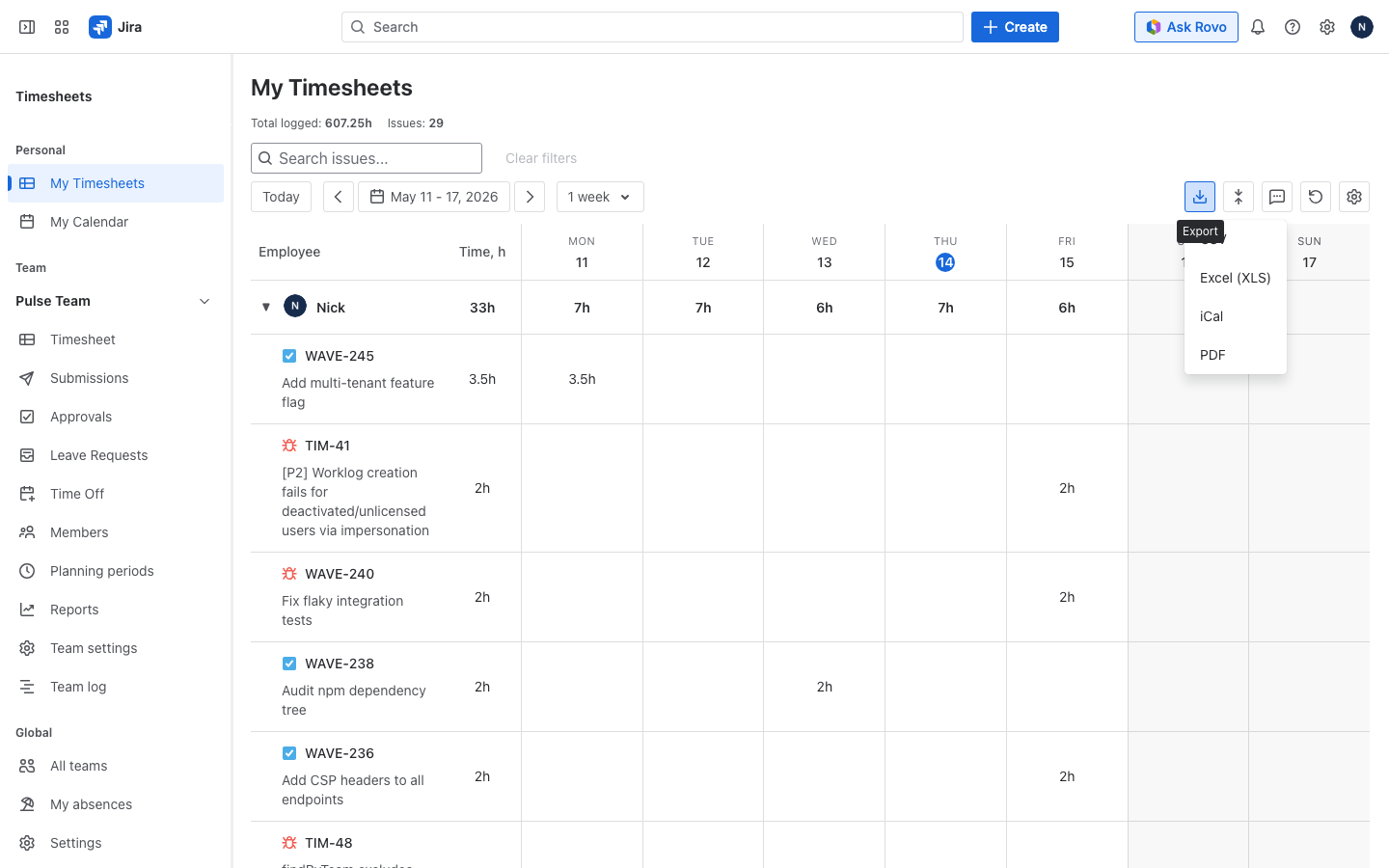Click Clear filters link

pyautogui.click(x=541, y=158)
